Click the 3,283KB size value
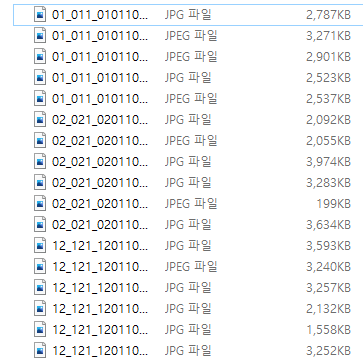 point(328,183)
